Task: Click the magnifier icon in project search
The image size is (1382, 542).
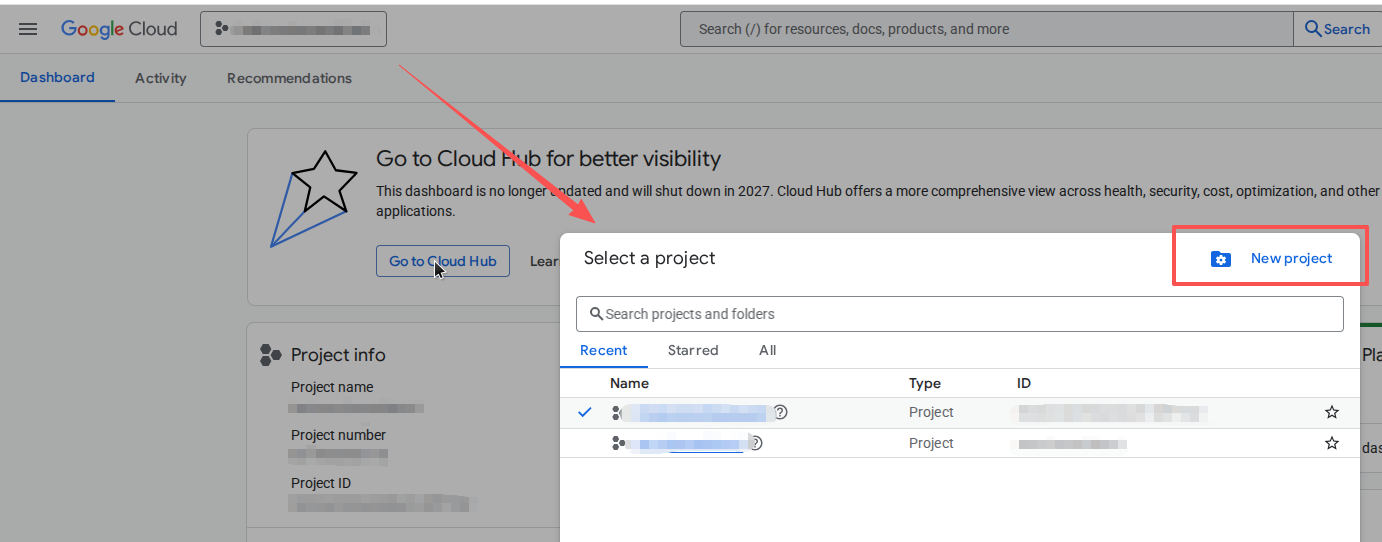Action: [596, 314]
